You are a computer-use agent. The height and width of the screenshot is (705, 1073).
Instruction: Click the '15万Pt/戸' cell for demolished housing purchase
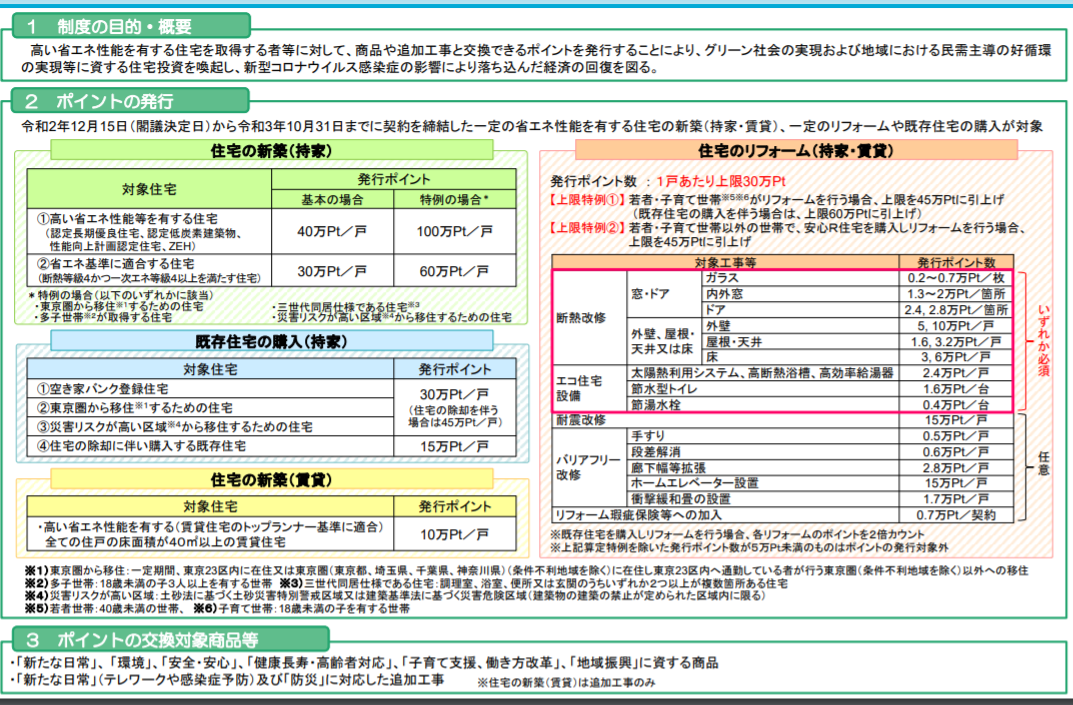coord(452,446)
